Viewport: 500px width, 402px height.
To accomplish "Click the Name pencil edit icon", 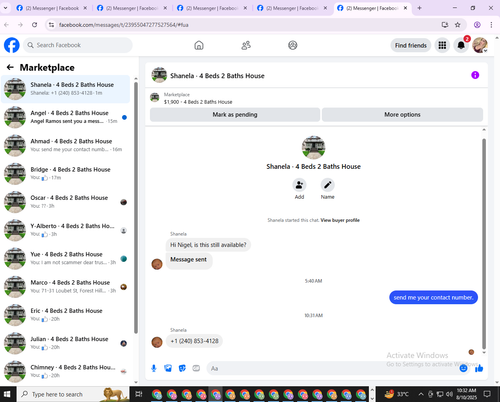I will click(x=328, y=185).
